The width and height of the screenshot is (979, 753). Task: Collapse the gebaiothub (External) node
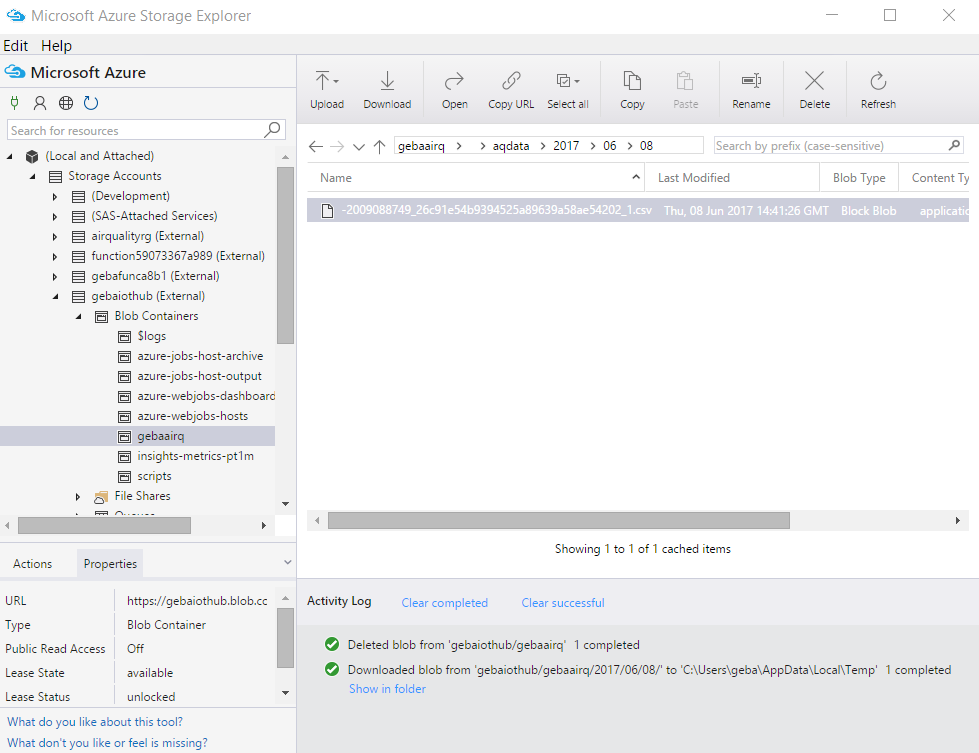click(x=56, y=296)
